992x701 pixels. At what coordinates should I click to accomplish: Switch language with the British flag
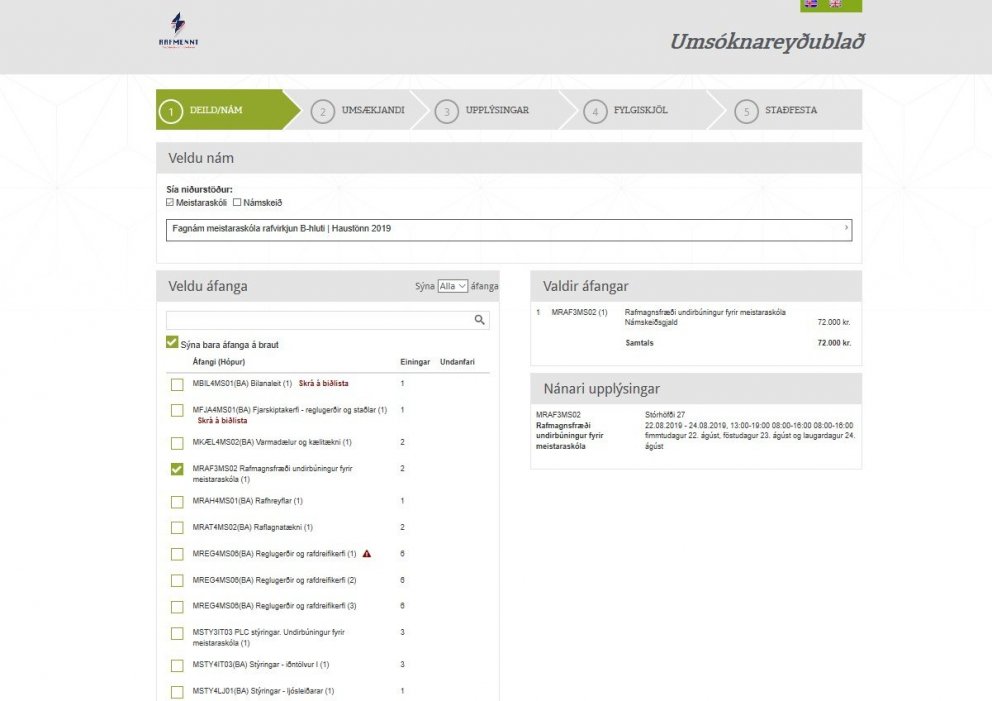point(835,4)
